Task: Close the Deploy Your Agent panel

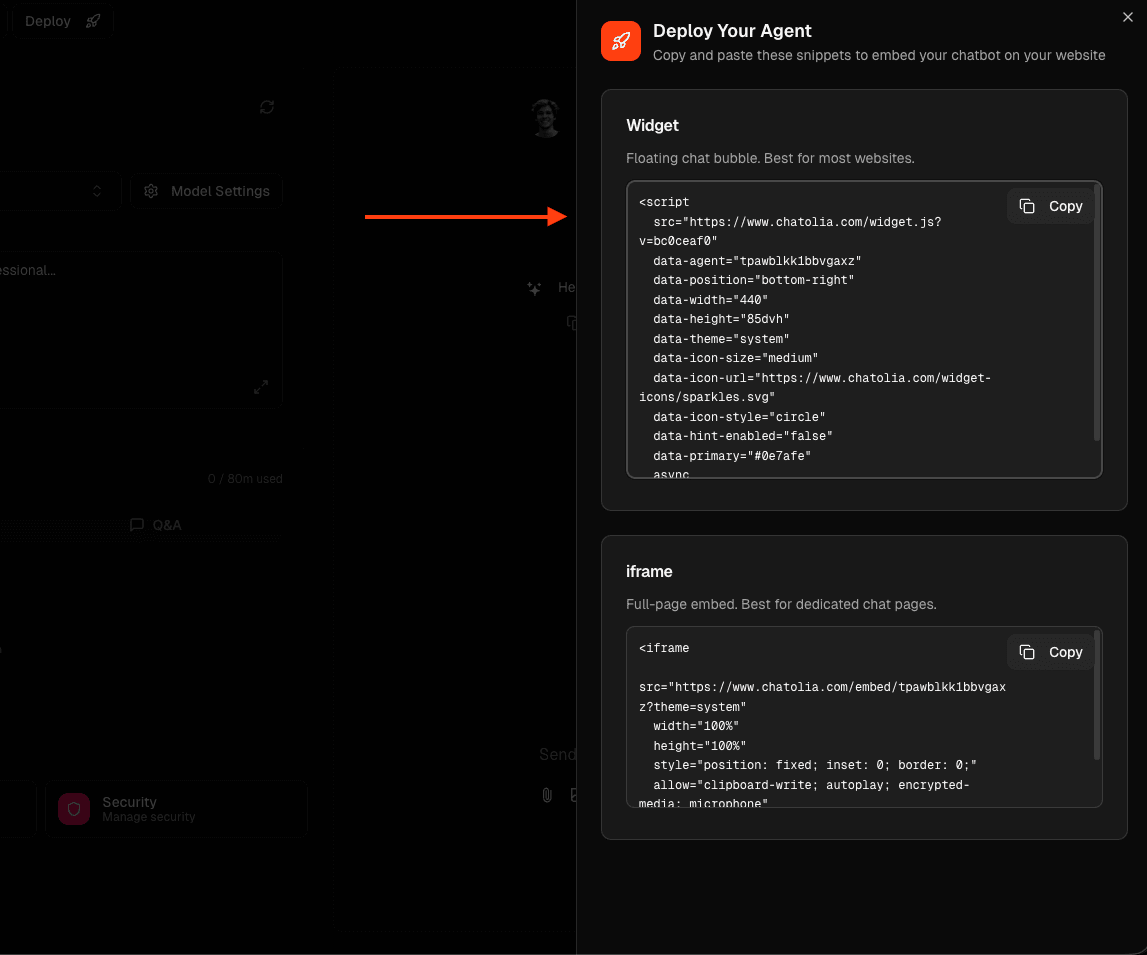Action: [x=1129, y=17]
